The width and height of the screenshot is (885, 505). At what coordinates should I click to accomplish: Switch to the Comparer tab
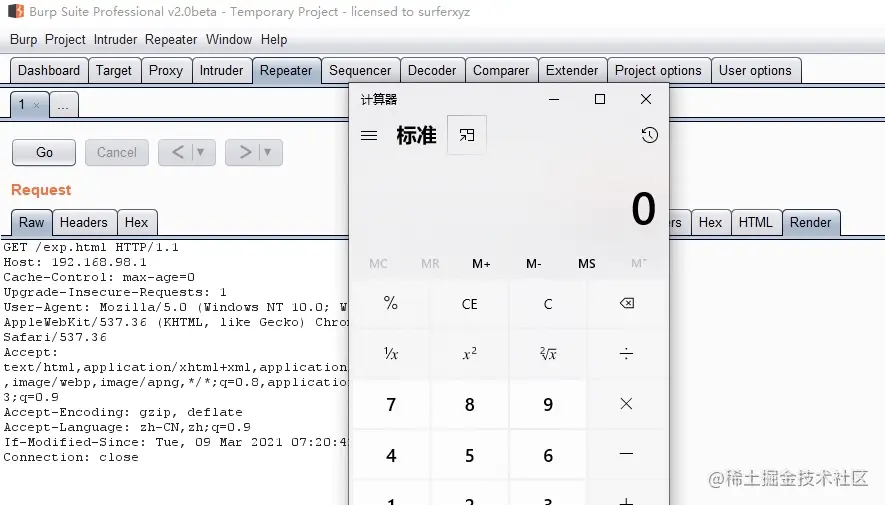pos(501,71)
